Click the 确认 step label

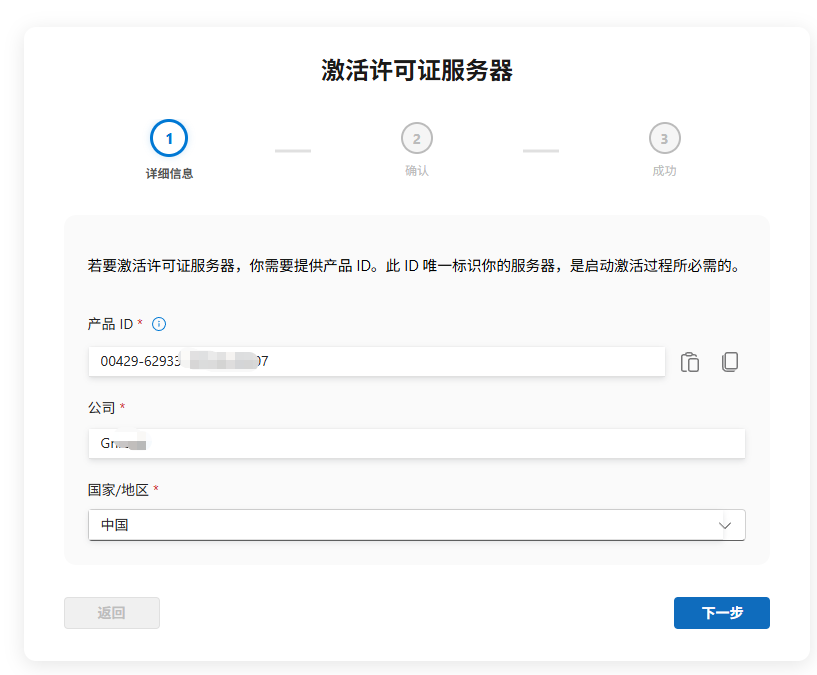click(x=417, y=170)
